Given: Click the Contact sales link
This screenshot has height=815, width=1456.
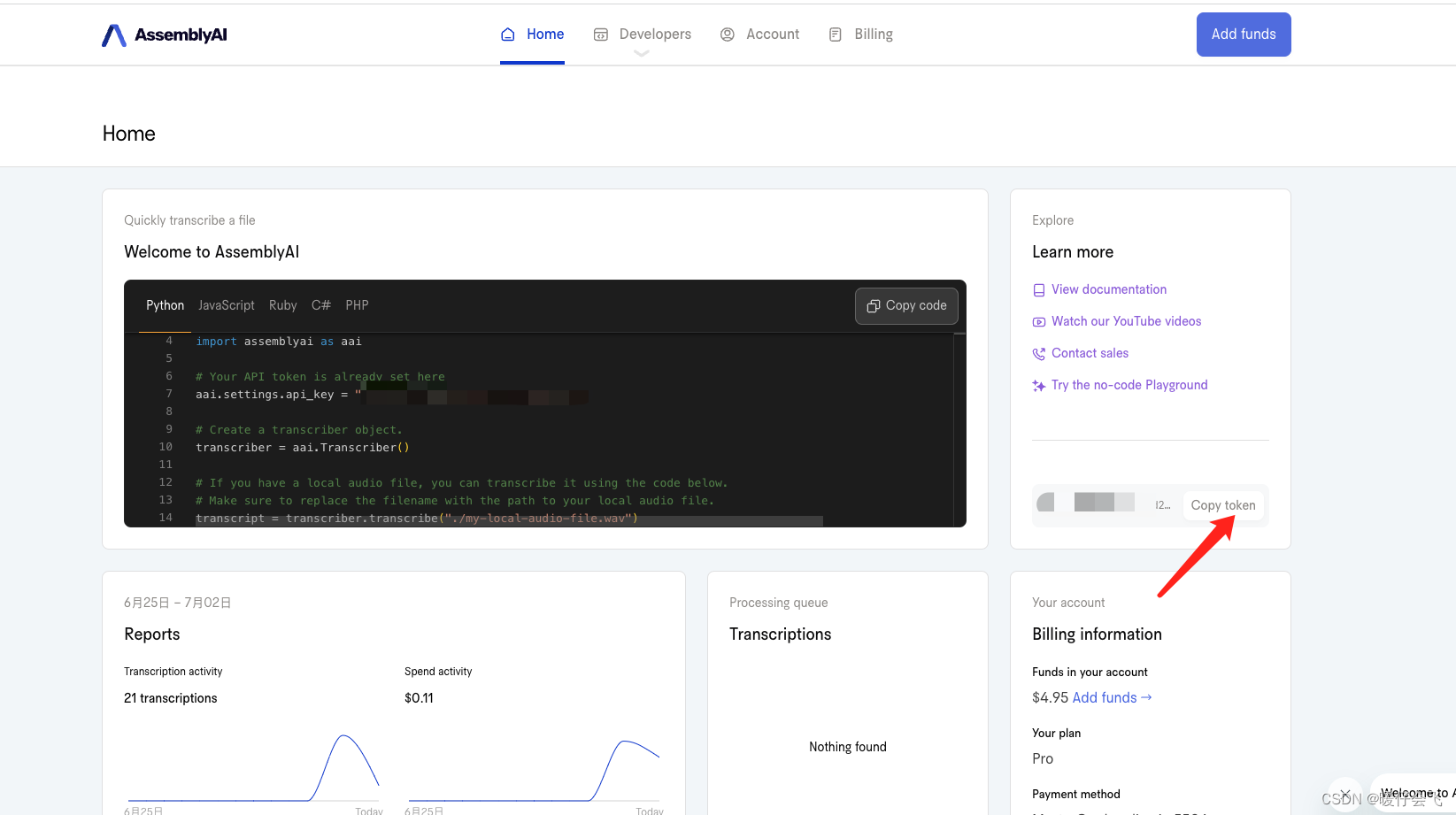Looking at the screenshot, I should tap(1090, 353).
